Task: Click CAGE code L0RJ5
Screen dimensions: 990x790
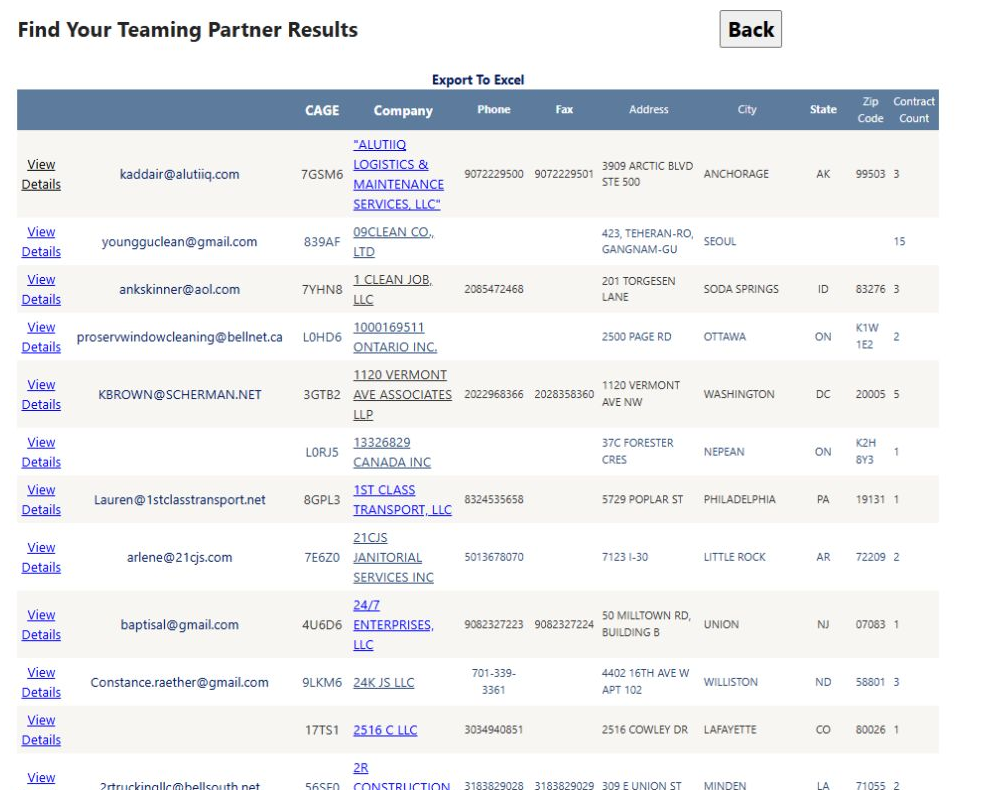Action: (x=322, y=452)
